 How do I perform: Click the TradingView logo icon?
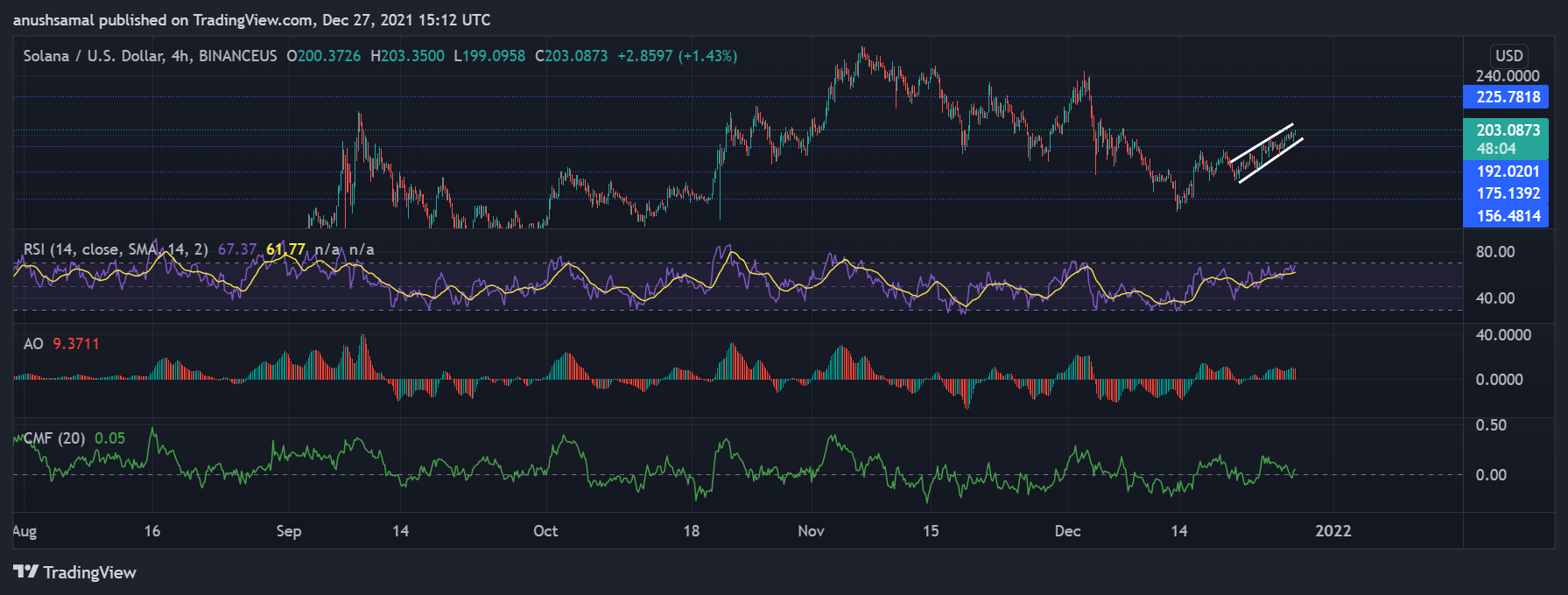click(25, 571)
